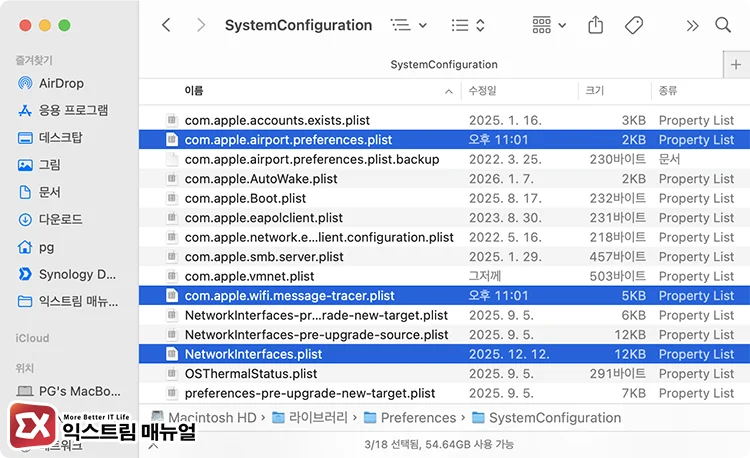Viewport: 750px width, 458px height.
Task: Click the 그저께 date cell
Action: [485, 276]
